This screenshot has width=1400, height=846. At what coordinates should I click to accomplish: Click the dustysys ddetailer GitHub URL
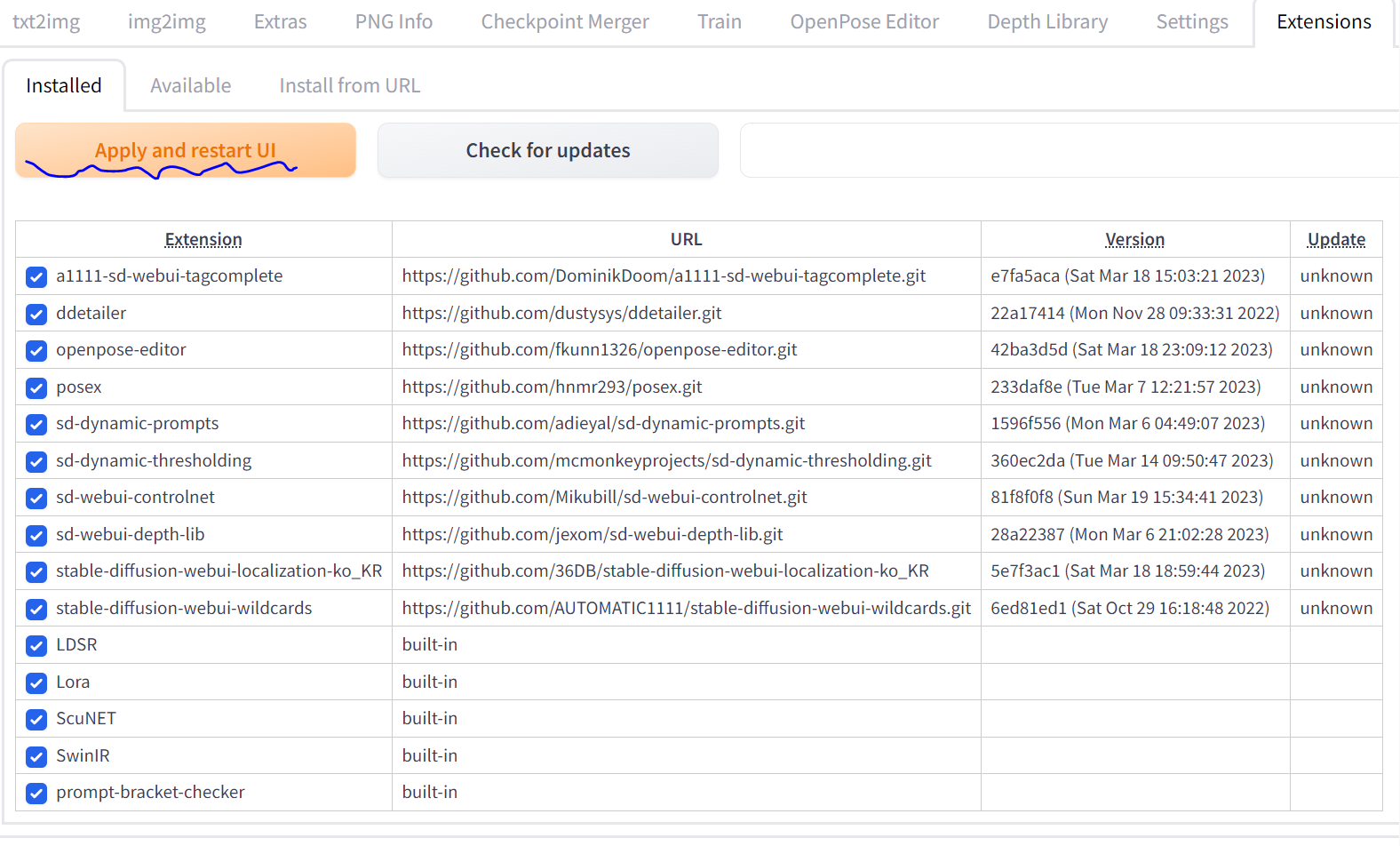point(561,314)
